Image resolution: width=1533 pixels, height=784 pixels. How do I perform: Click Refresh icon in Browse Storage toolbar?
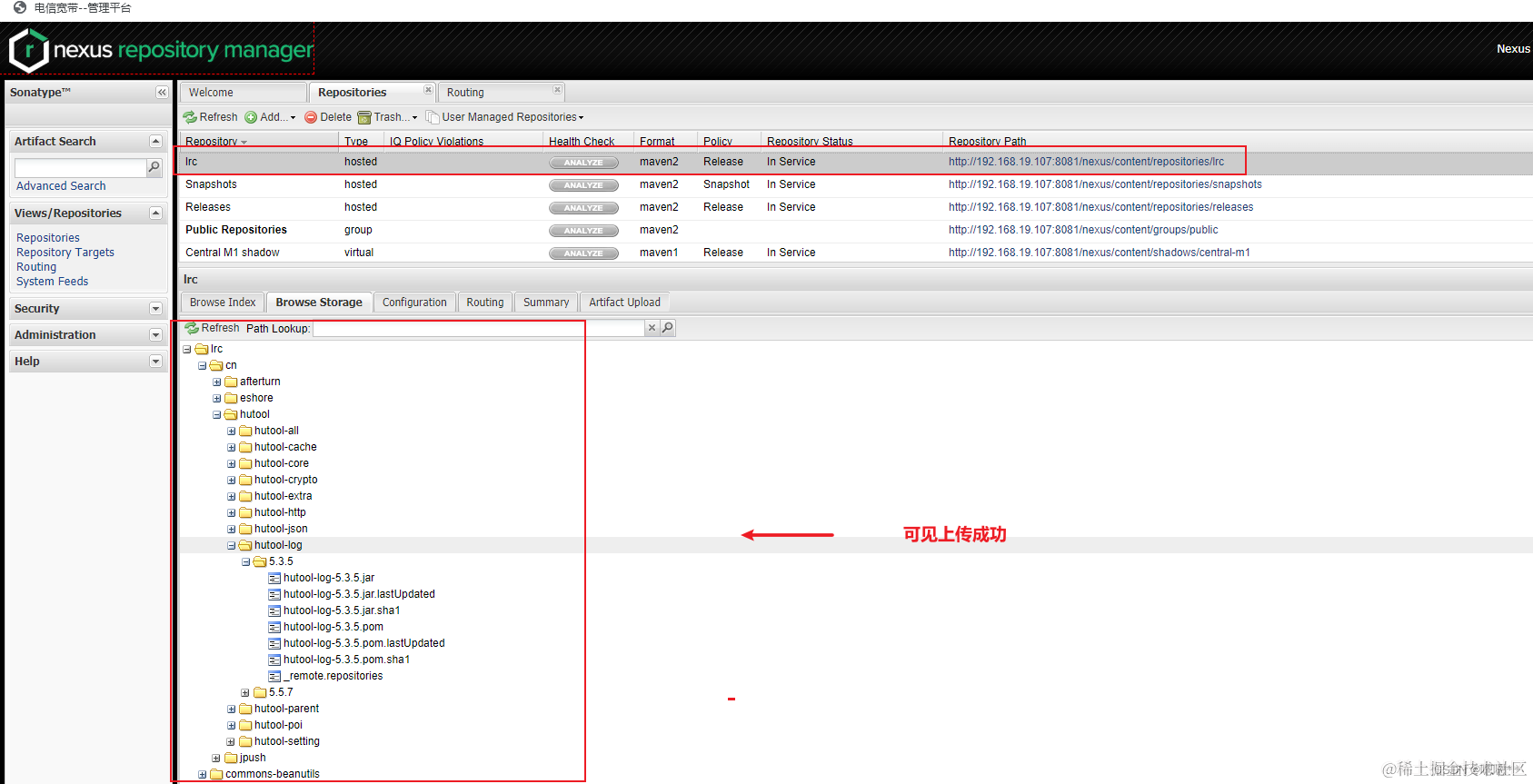click(192, 328)
